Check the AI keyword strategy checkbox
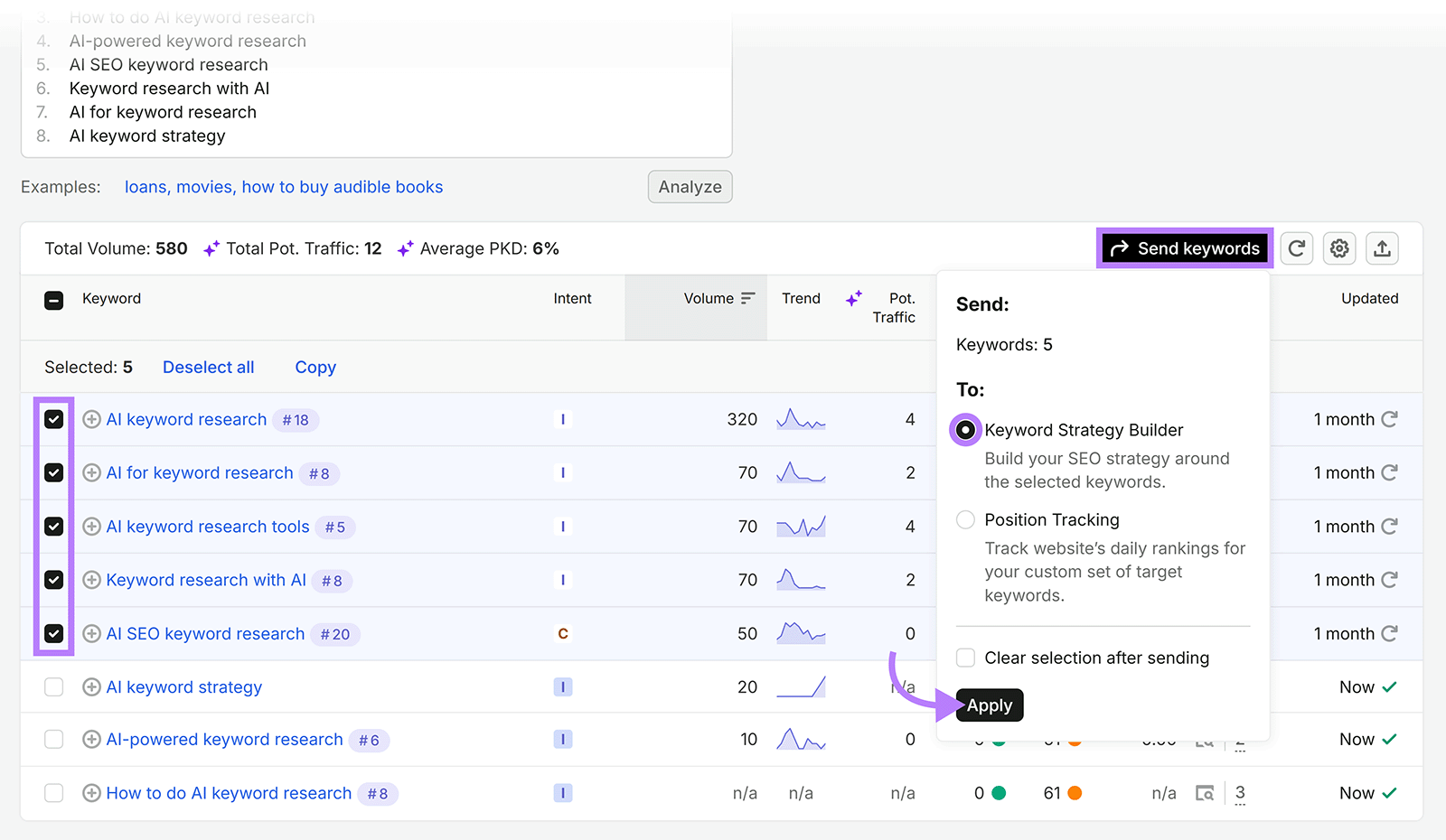The height and width of the screenshot is (840, 1446). coord(54,687)
